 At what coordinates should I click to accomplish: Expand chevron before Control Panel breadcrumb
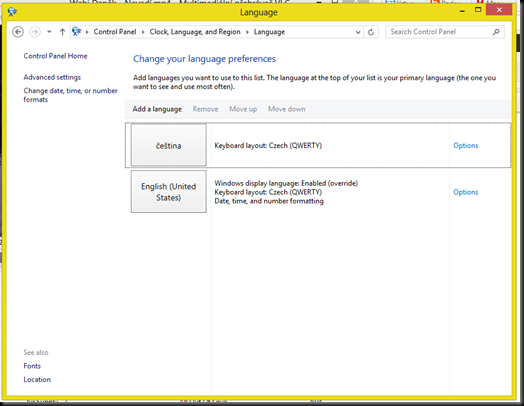pos(87,32)
